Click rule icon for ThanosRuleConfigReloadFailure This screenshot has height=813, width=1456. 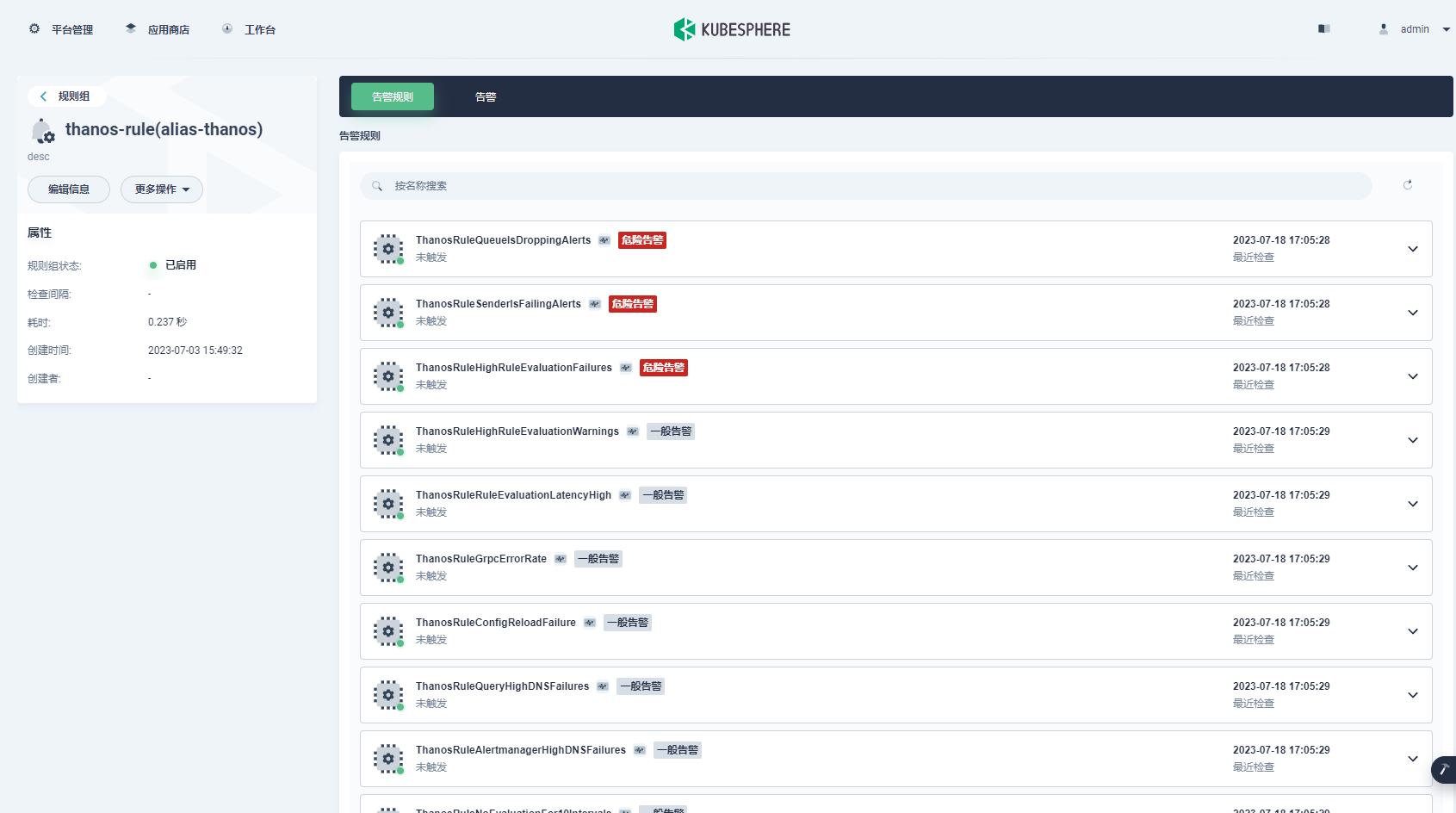(x=388, y=631)
